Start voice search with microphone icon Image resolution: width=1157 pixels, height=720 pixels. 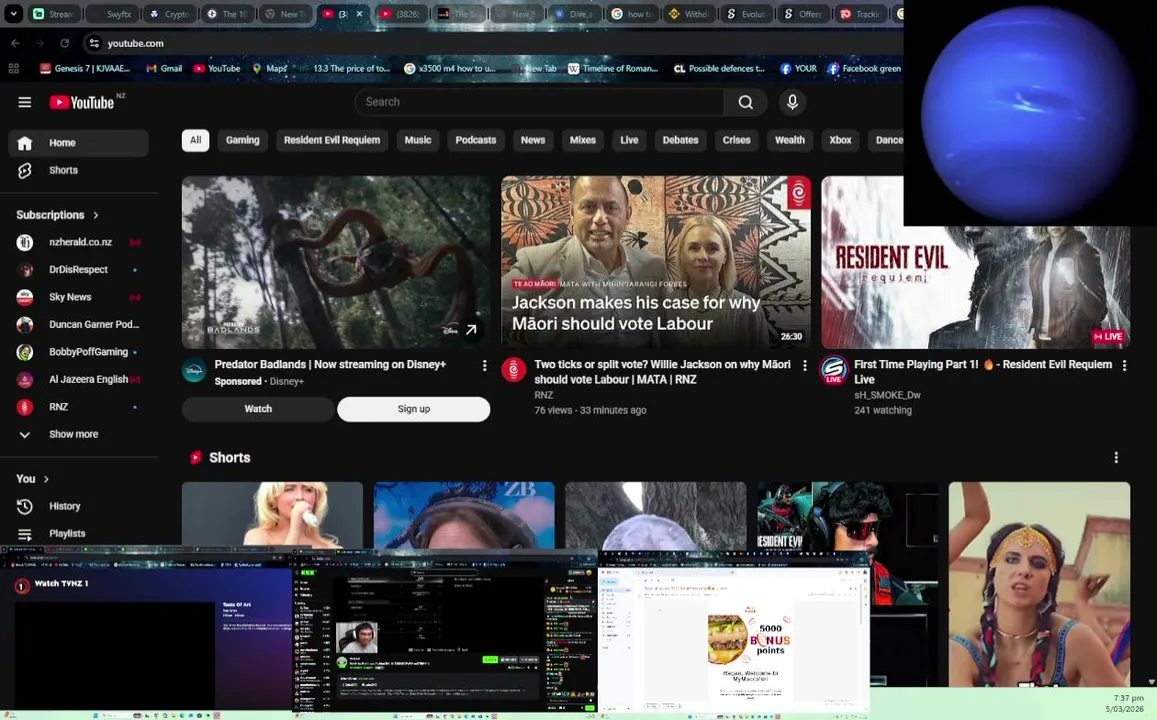[792, 103]
